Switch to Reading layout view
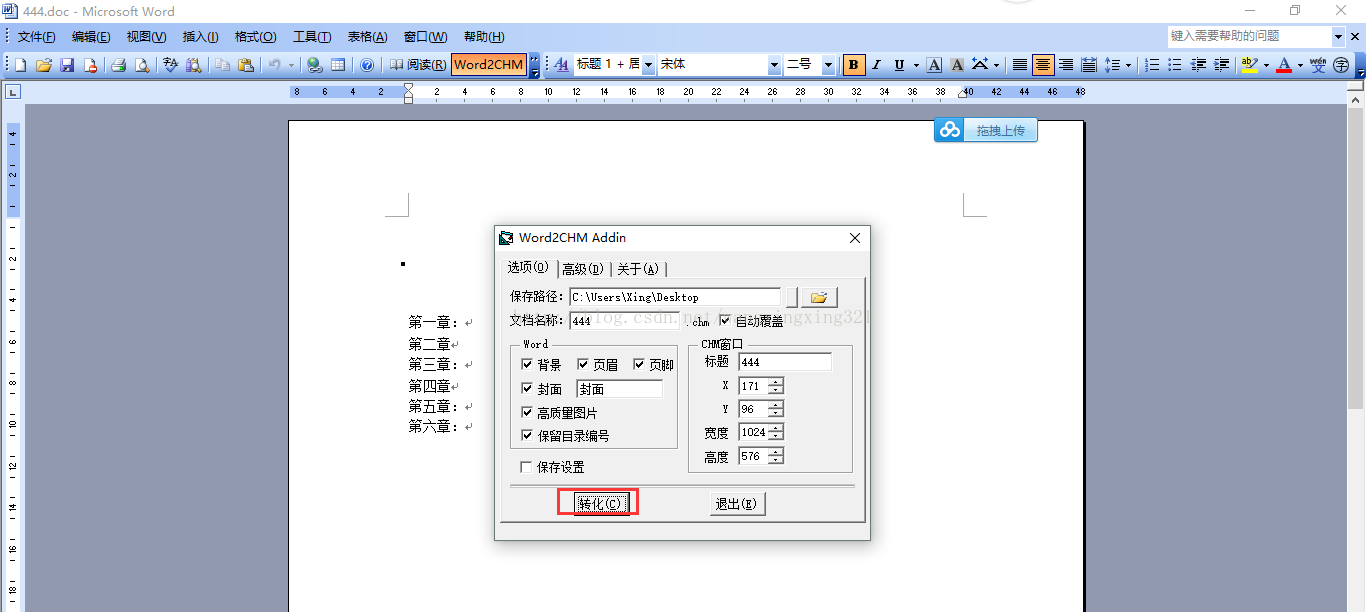This screenshot has width=1366, height=612. click(x=417, y=65)
